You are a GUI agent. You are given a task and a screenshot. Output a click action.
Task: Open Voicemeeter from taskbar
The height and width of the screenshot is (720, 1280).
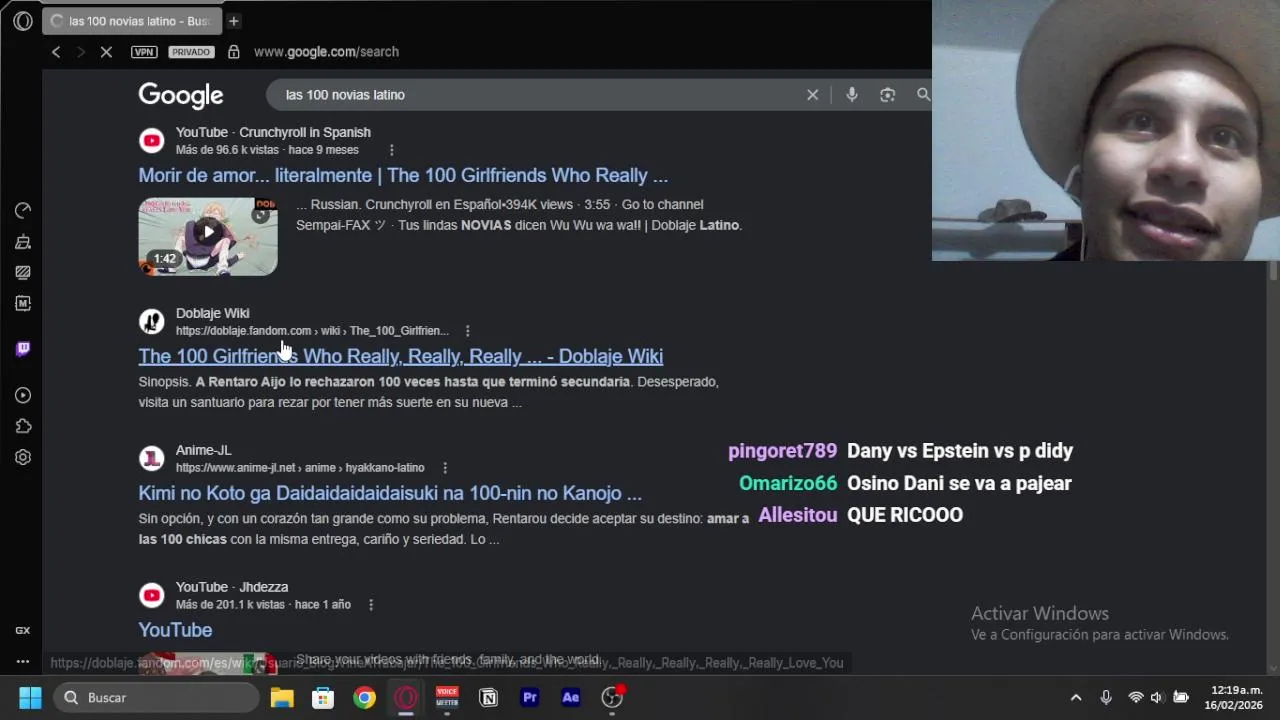(x=447, y=698)
